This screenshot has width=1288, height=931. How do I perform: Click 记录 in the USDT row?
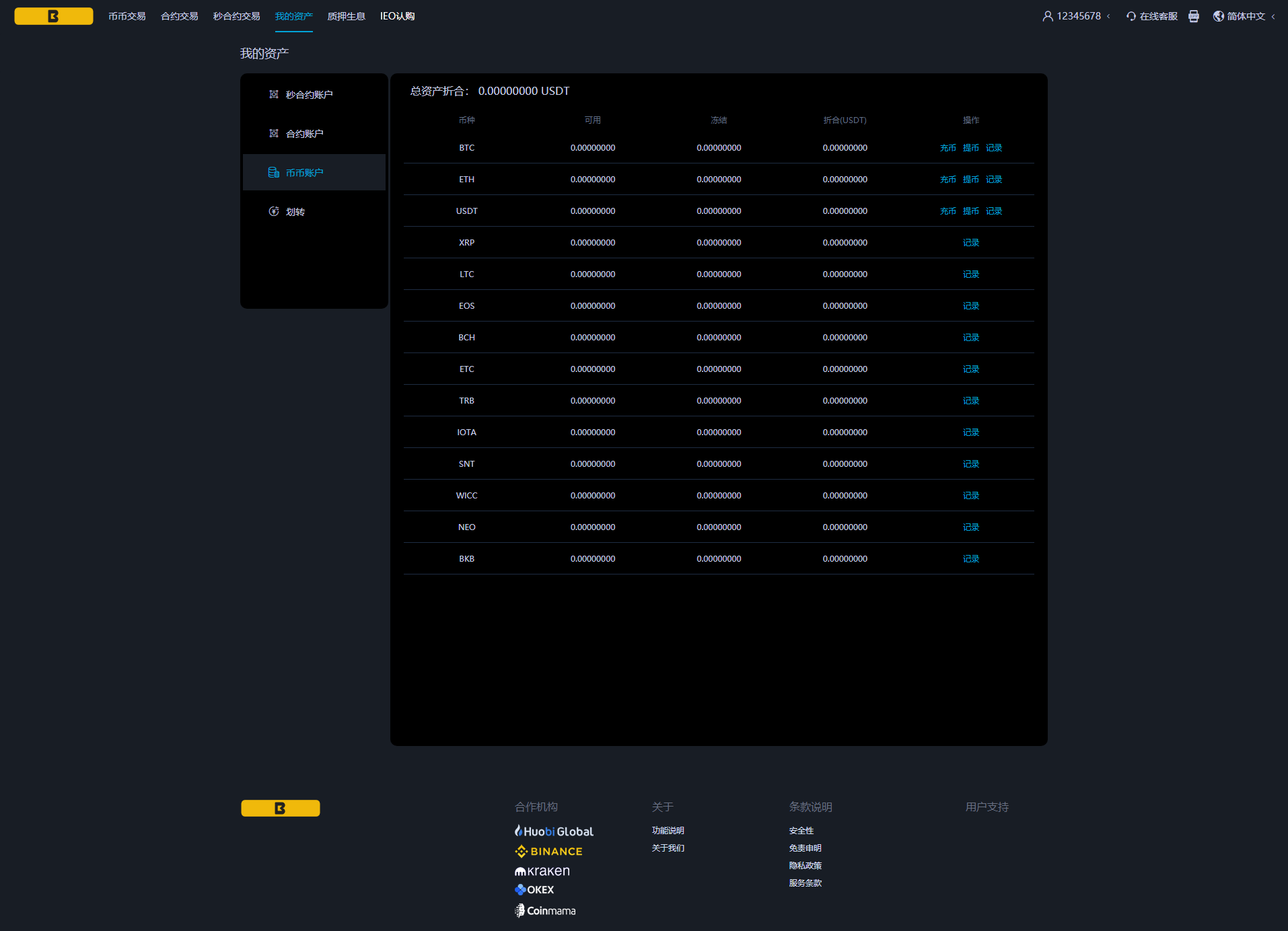point(994,211)
